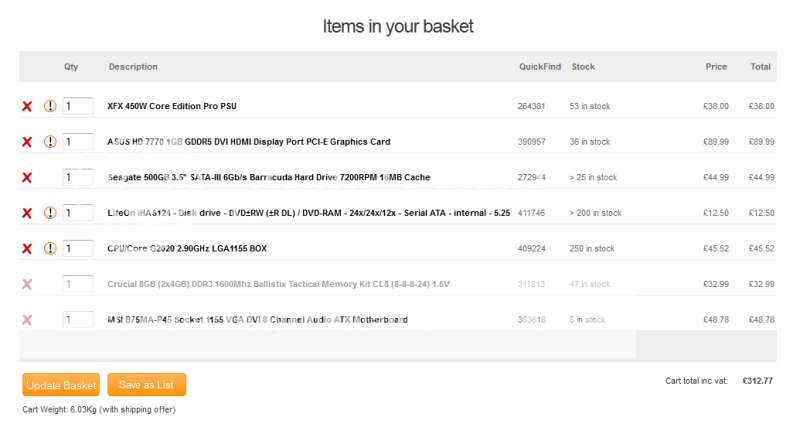
Task: Click Update Basket button
Action: [x=61, y=385]
